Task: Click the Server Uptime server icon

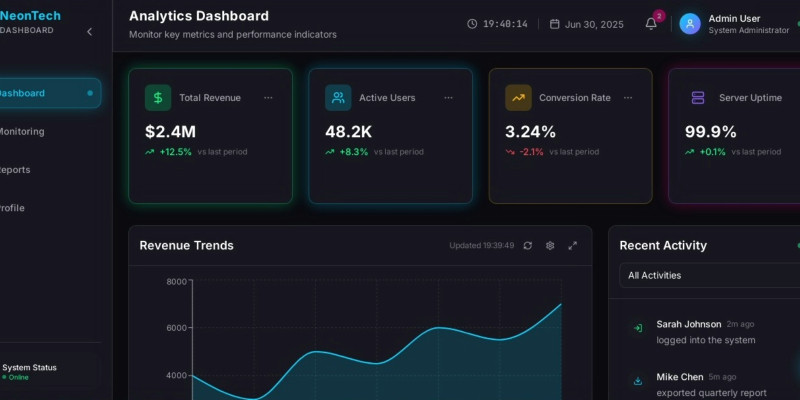Action: click(x=698, y=98)
